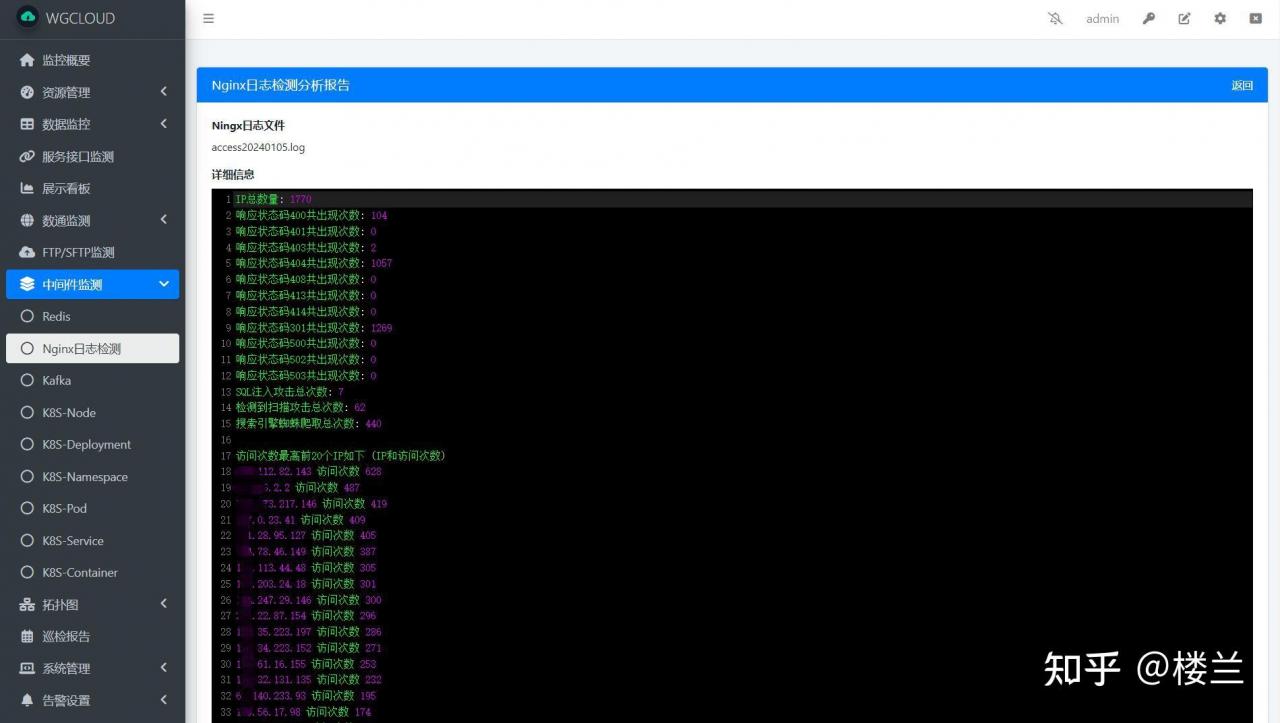Screen dimensions: 1280x723
Task: Click the circle icon beside K8S-Service
Action: [27, 540]
